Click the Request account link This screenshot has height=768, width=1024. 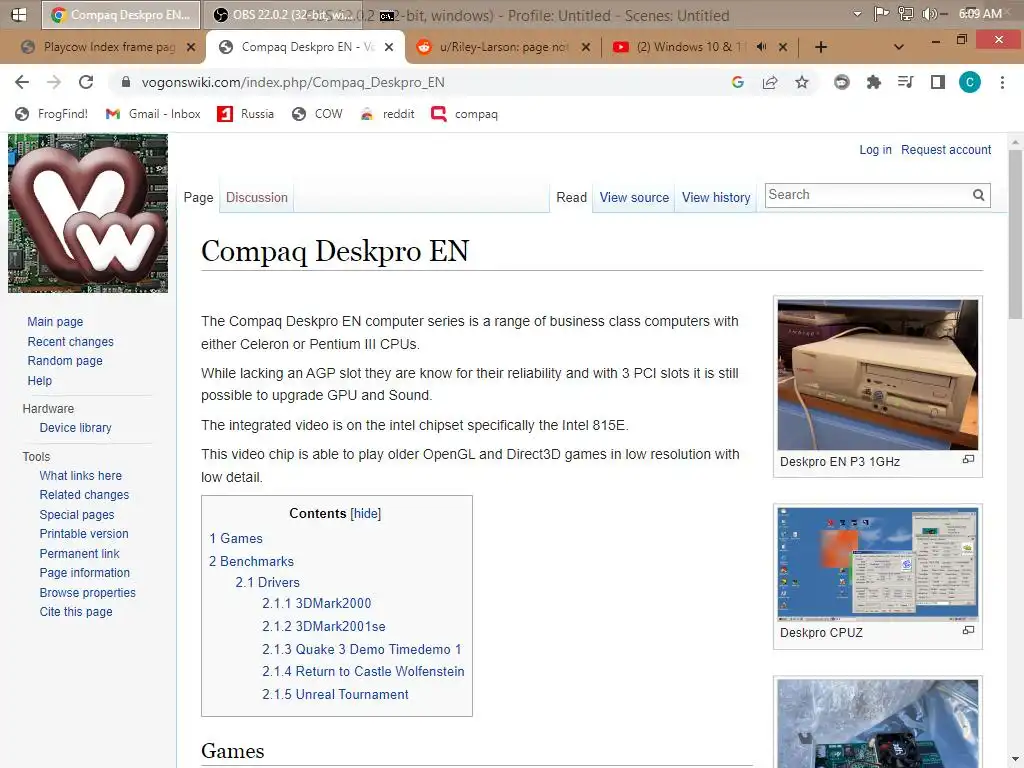tap(946, 150)
